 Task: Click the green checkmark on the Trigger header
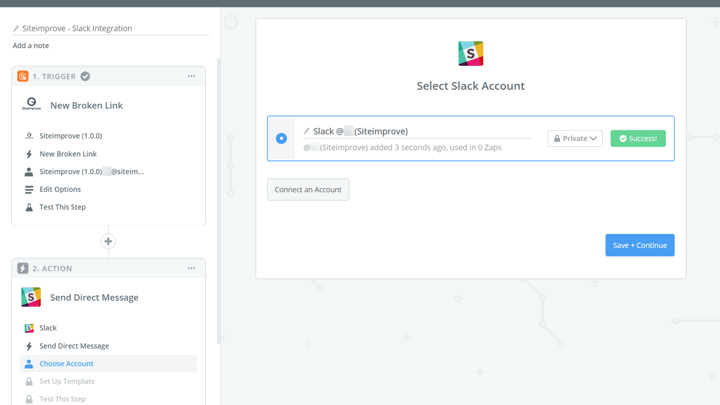pos(85,76)
